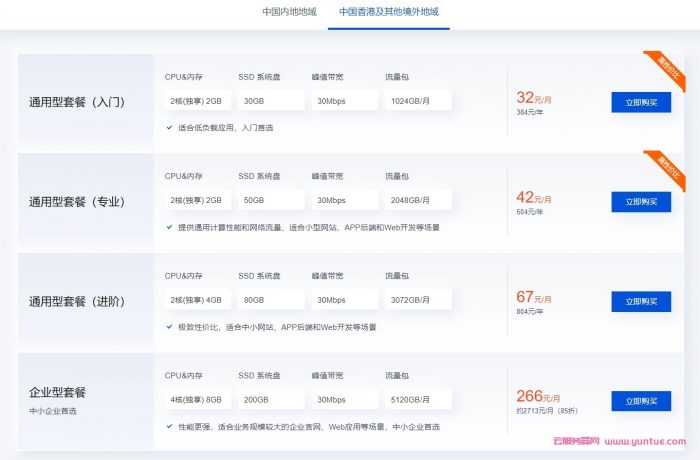Click the 通用型套餐（入门）plan title
The width and height of the screenshot is (700, 460).
(77, 102)
